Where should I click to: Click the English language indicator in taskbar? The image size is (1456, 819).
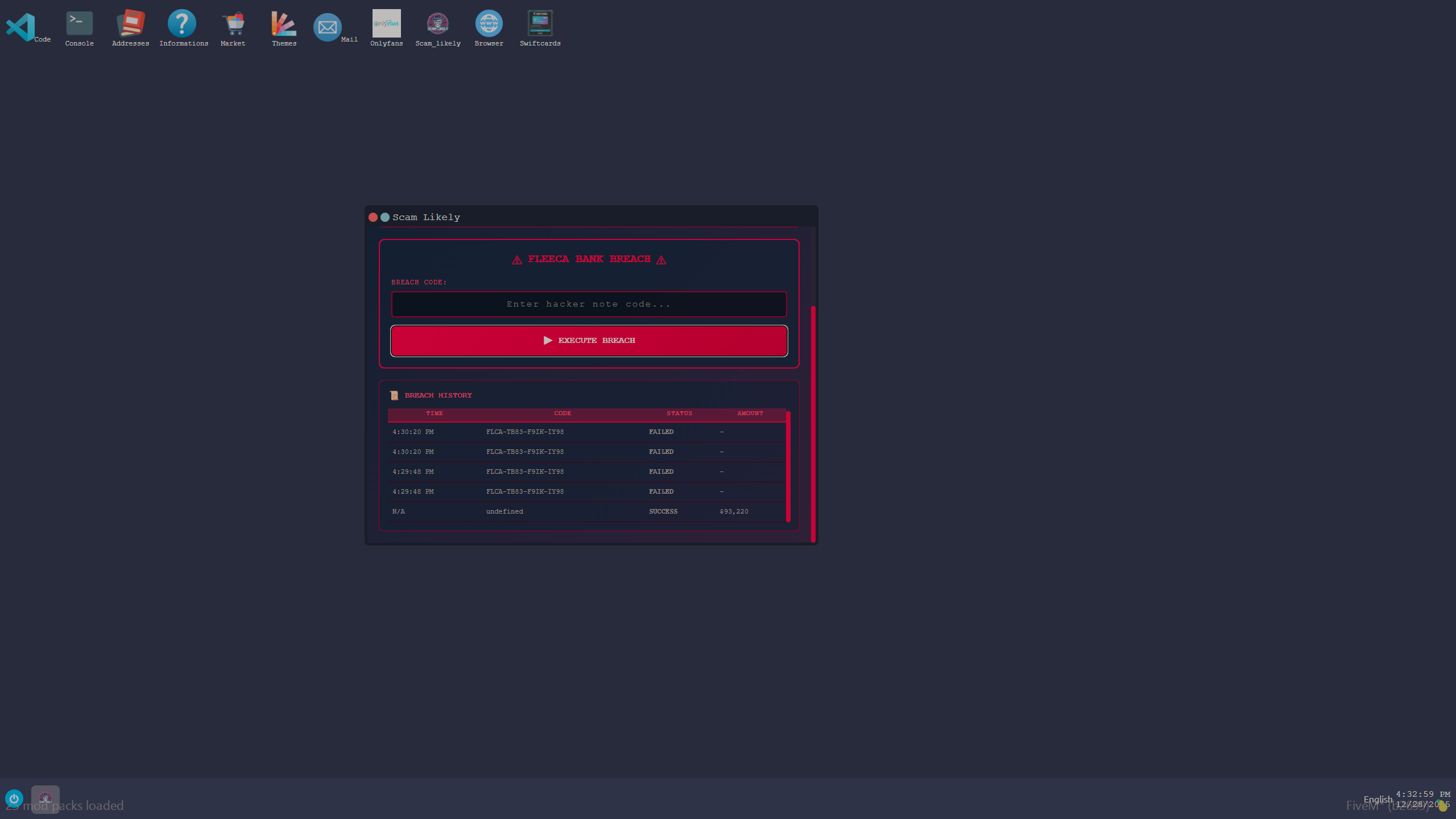1378,799
